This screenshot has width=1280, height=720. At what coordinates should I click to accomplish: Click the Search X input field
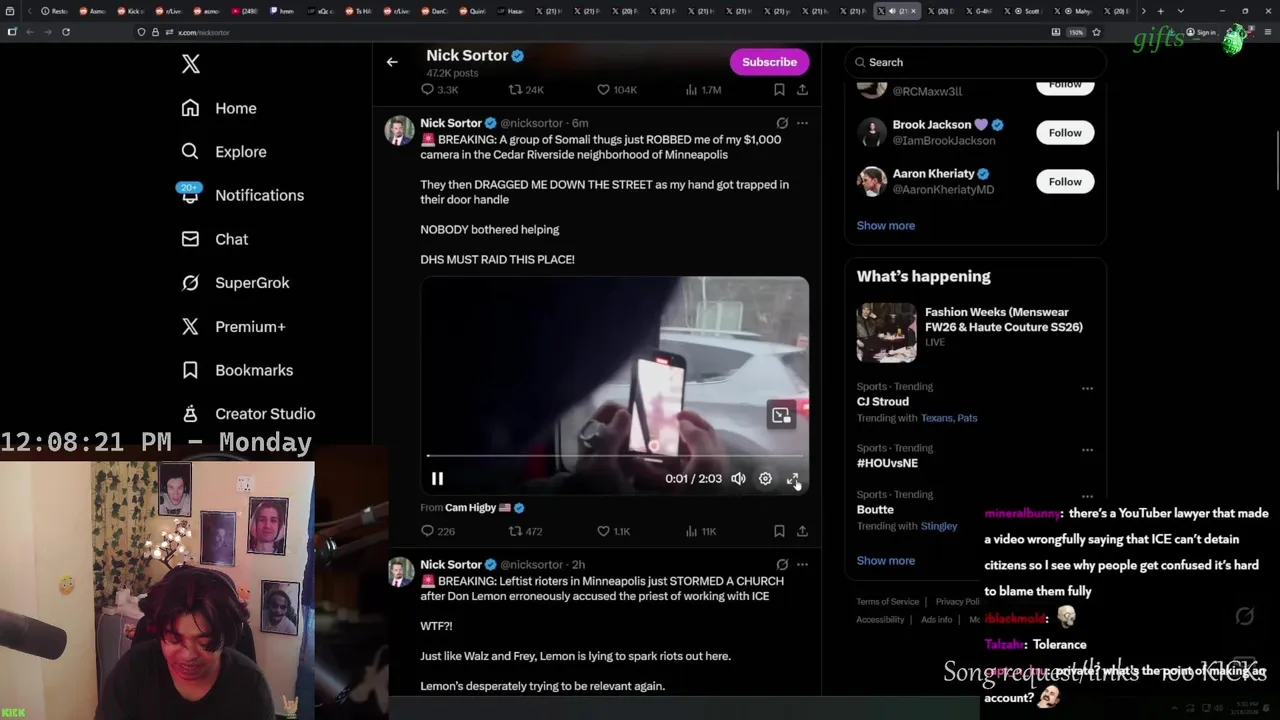pyautogui.click(x=976, y=62)
